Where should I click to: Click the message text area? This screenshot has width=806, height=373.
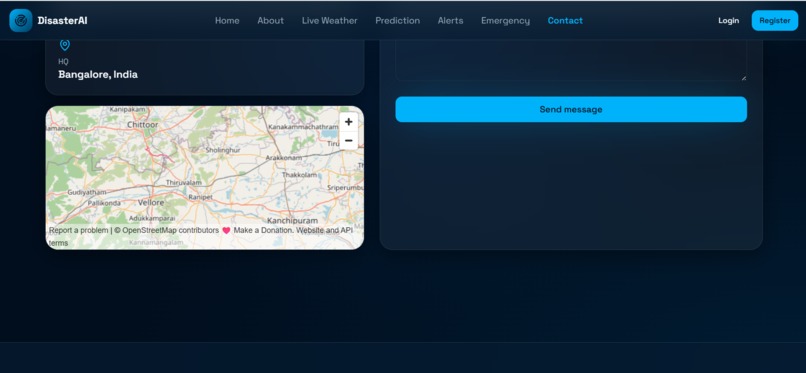click(x=571, y=61)
